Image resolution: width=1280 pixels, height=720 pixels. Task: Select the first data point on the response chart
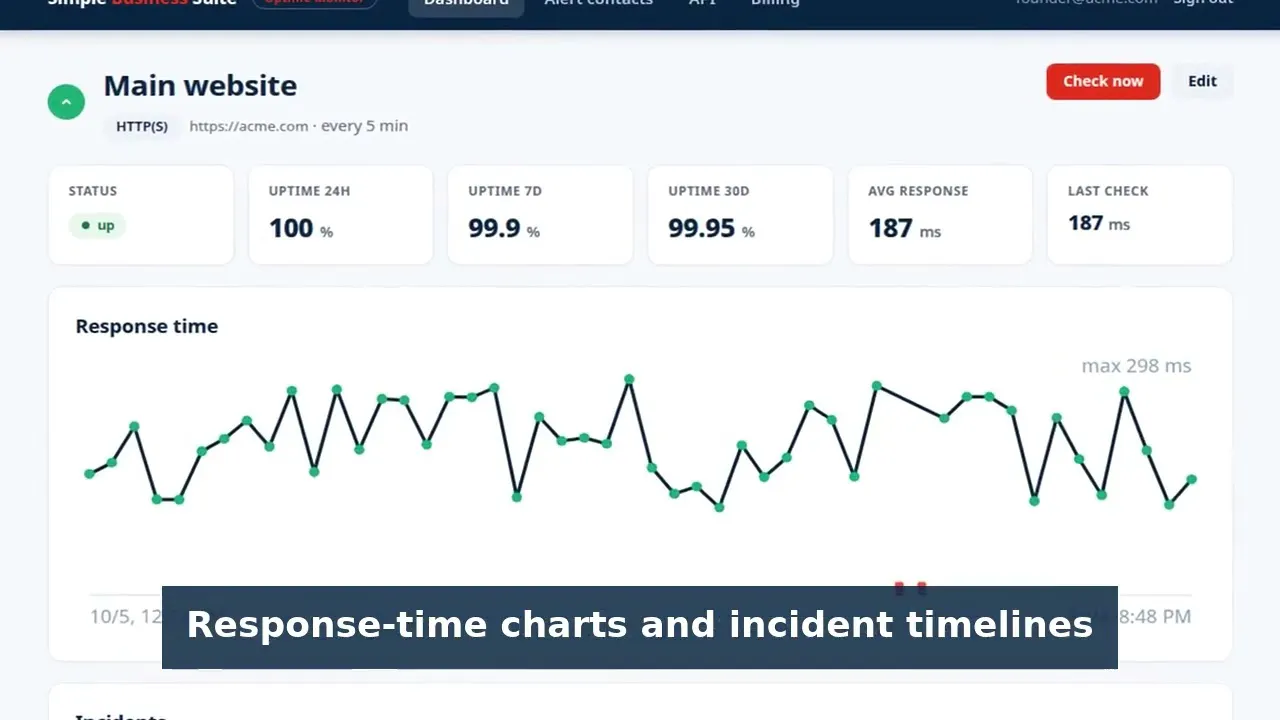coord(90,474)
